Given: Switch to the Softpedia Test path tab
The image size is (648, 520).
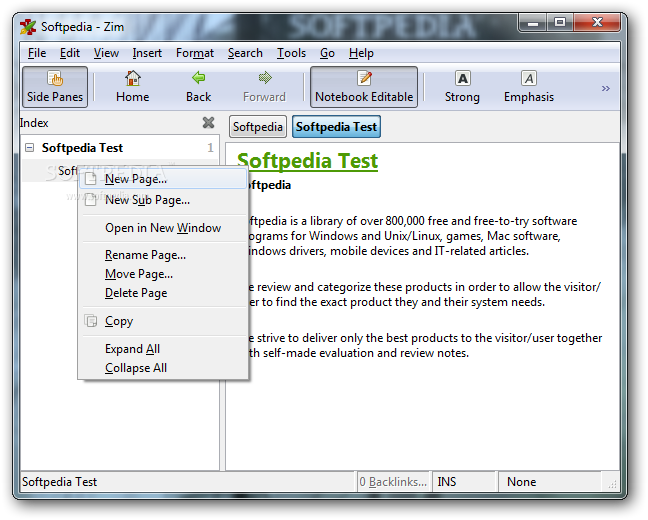Looking at the screenshot, I should click(x=336, y=126).
